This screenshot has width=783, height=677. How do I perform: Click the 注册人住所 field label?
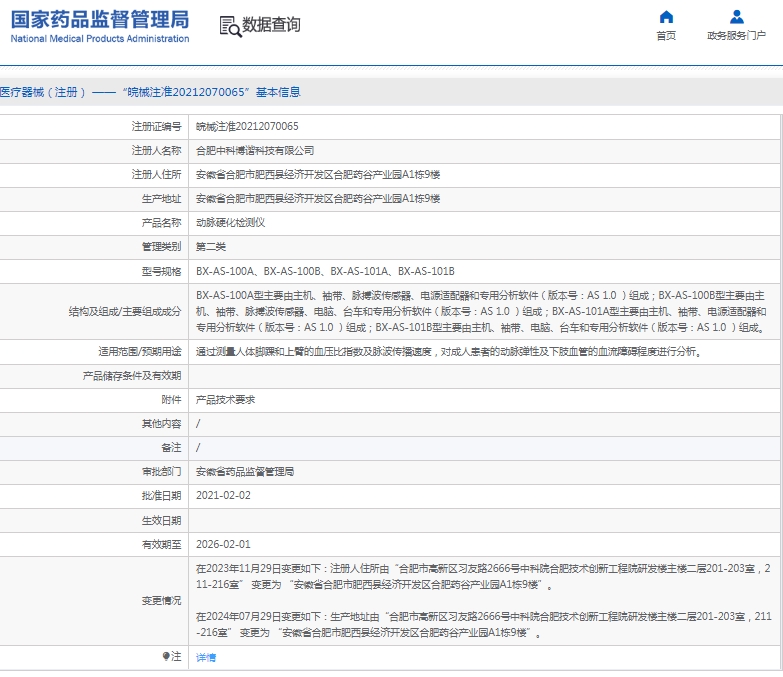tap(156, 174)
